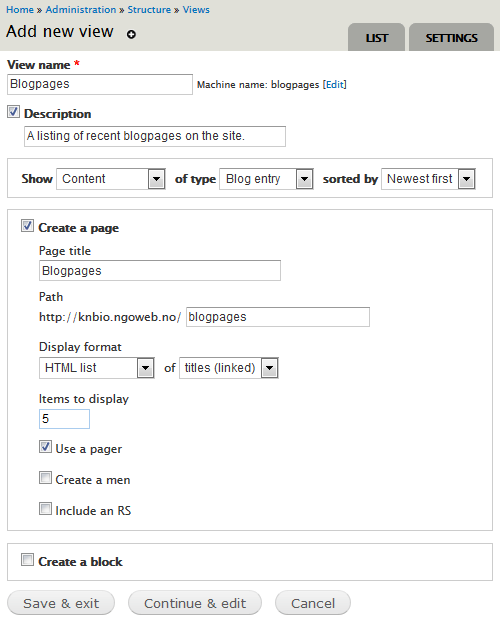This screenshot has width=500, height=620.
Task: Open the Show Content dropdown
Action: (111, 179)
